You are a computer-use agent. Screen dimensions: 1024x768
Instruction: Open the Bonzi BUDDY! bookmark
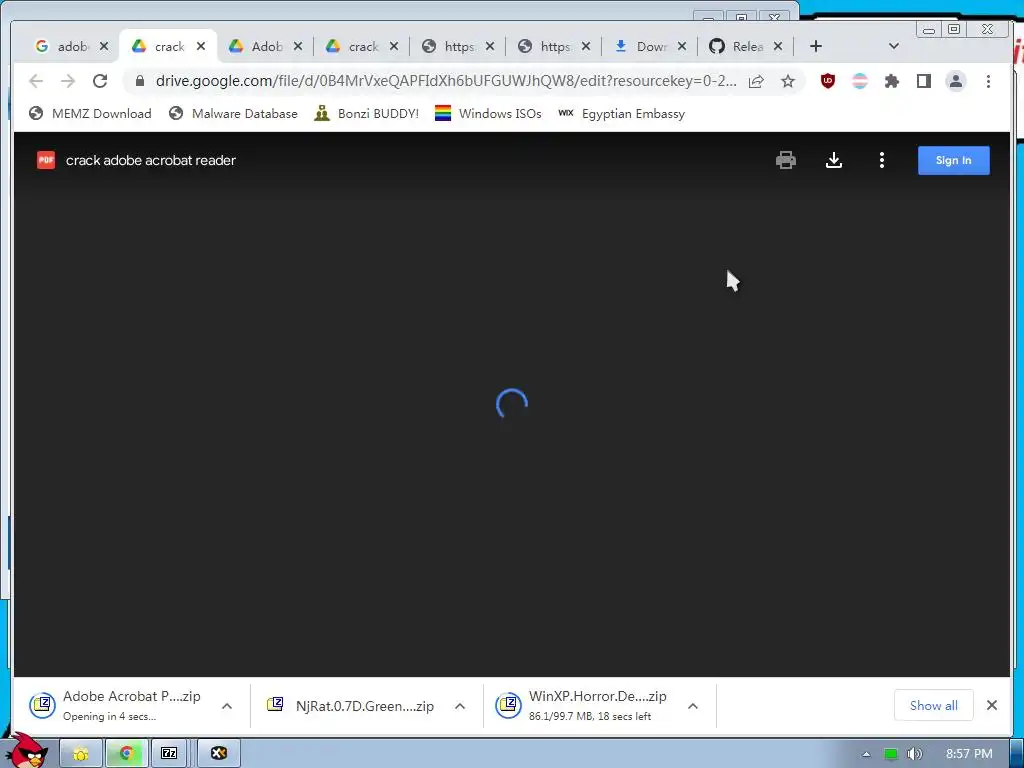(366, 114)
